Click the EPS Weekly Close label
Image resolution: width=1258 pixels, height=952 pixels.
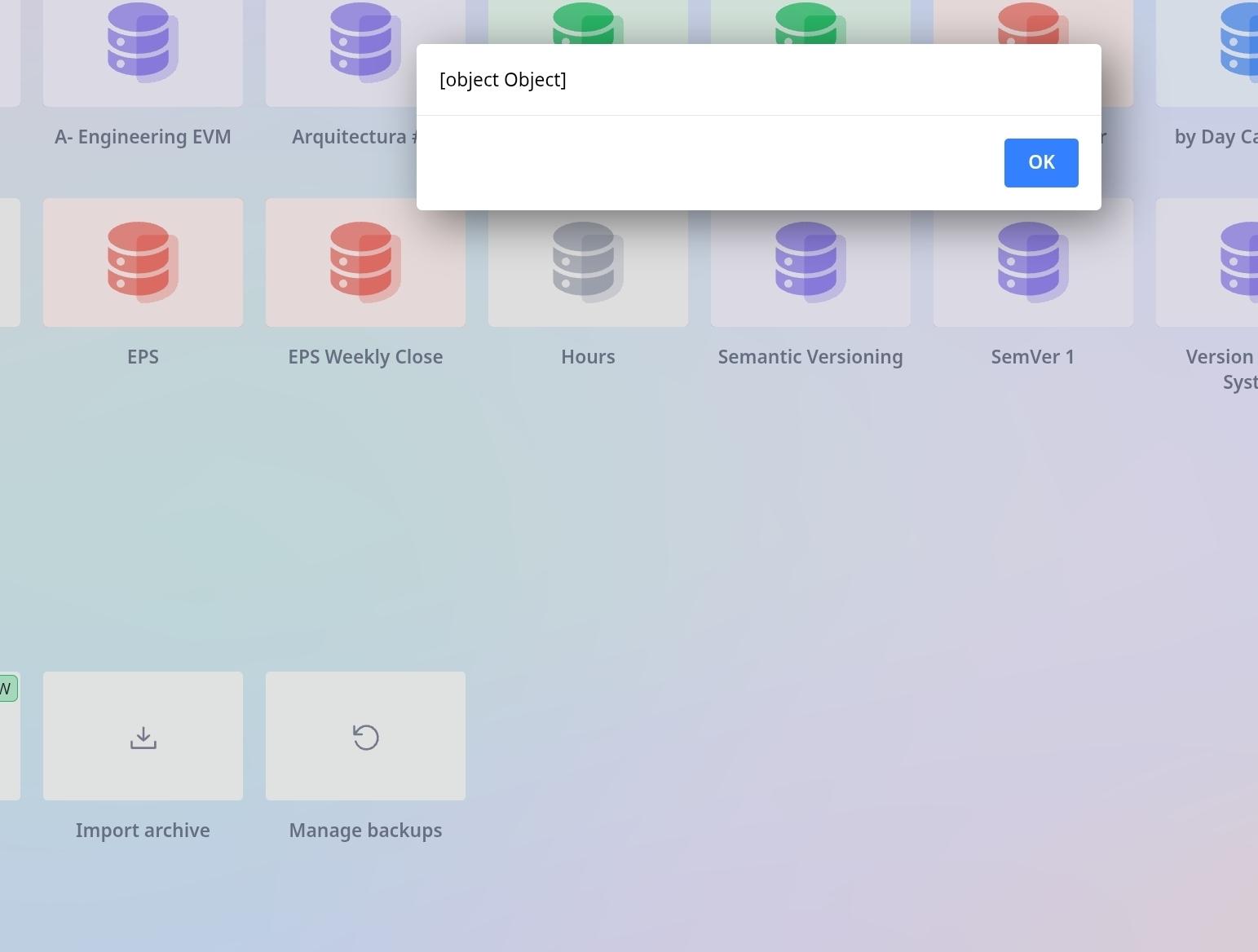click(365, 357)
